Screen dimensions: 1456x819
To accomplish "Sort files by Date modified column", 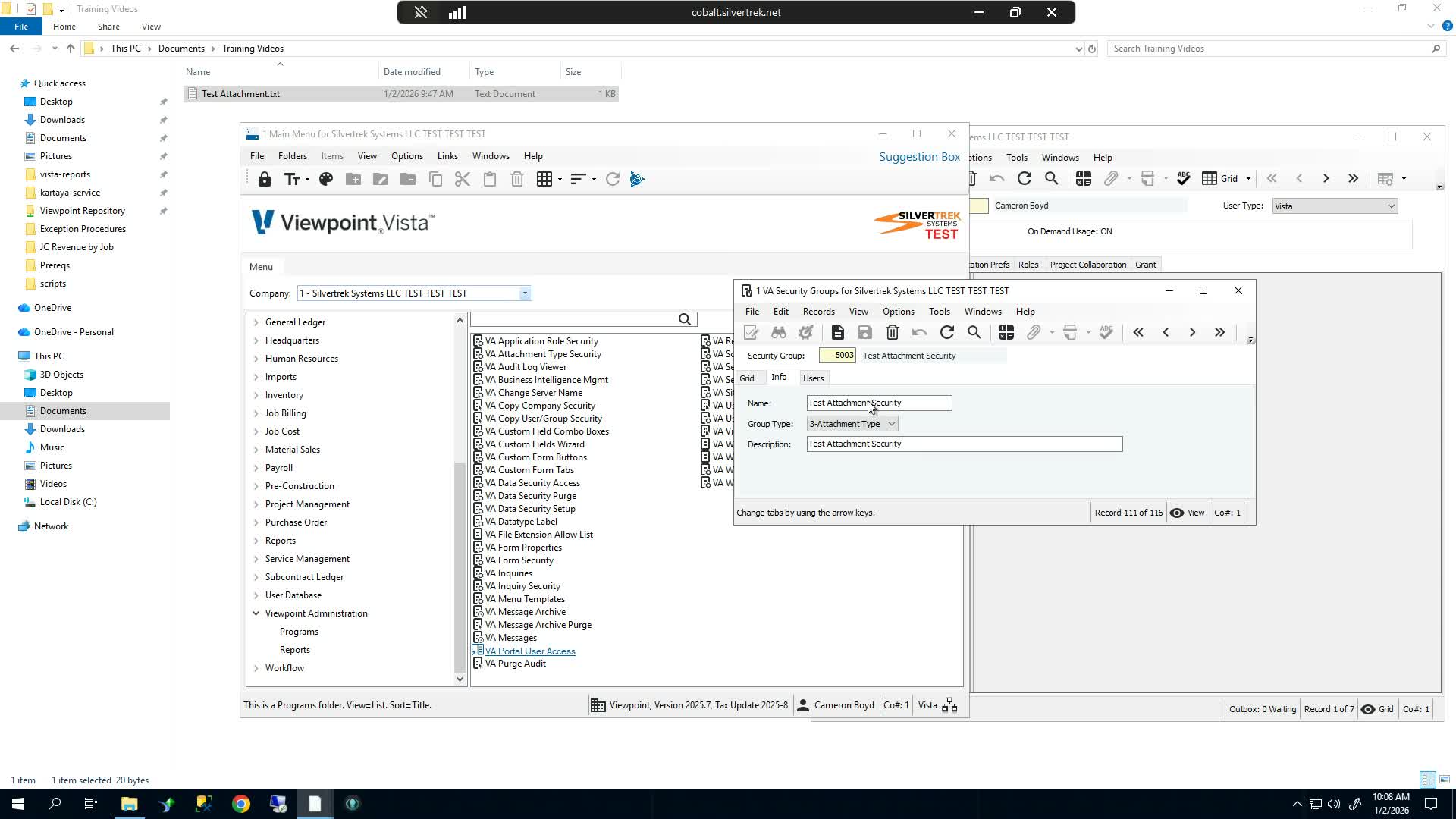I will point(412,72).
